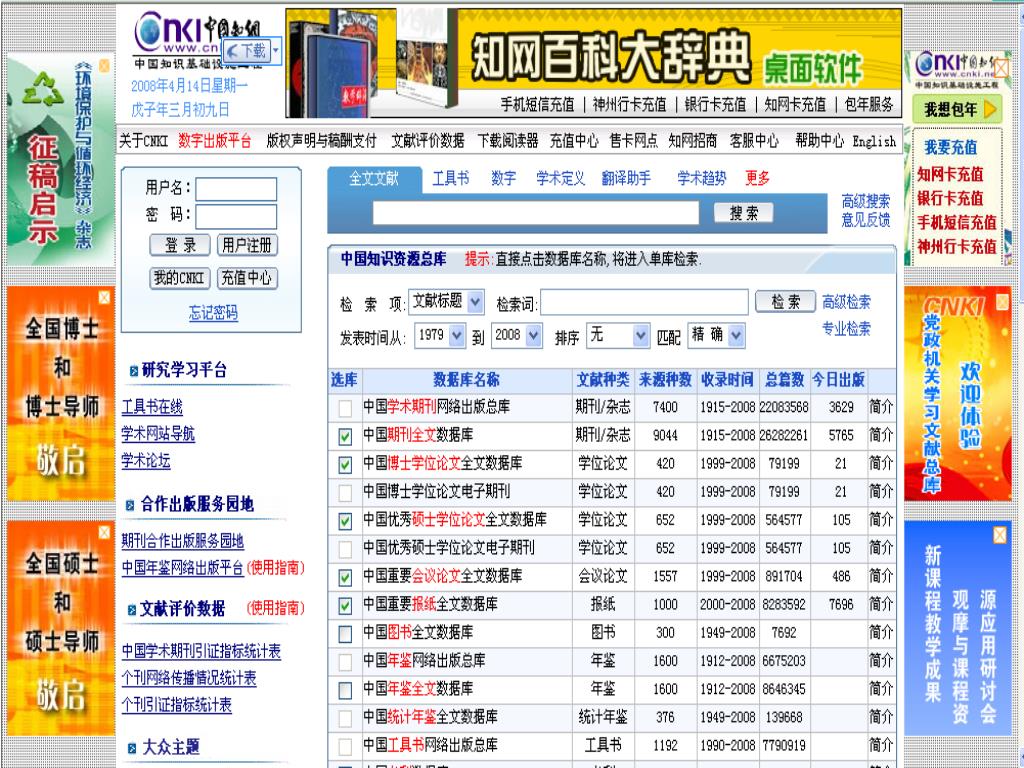
Task: Open the 更多 tab
Action: point(758,178)
